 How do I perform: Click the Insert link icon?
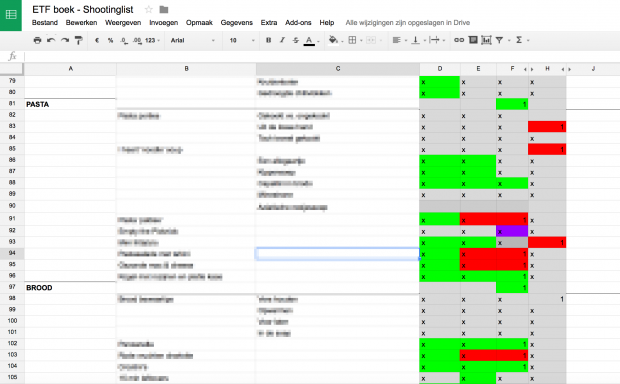click(x=459, y=40)
